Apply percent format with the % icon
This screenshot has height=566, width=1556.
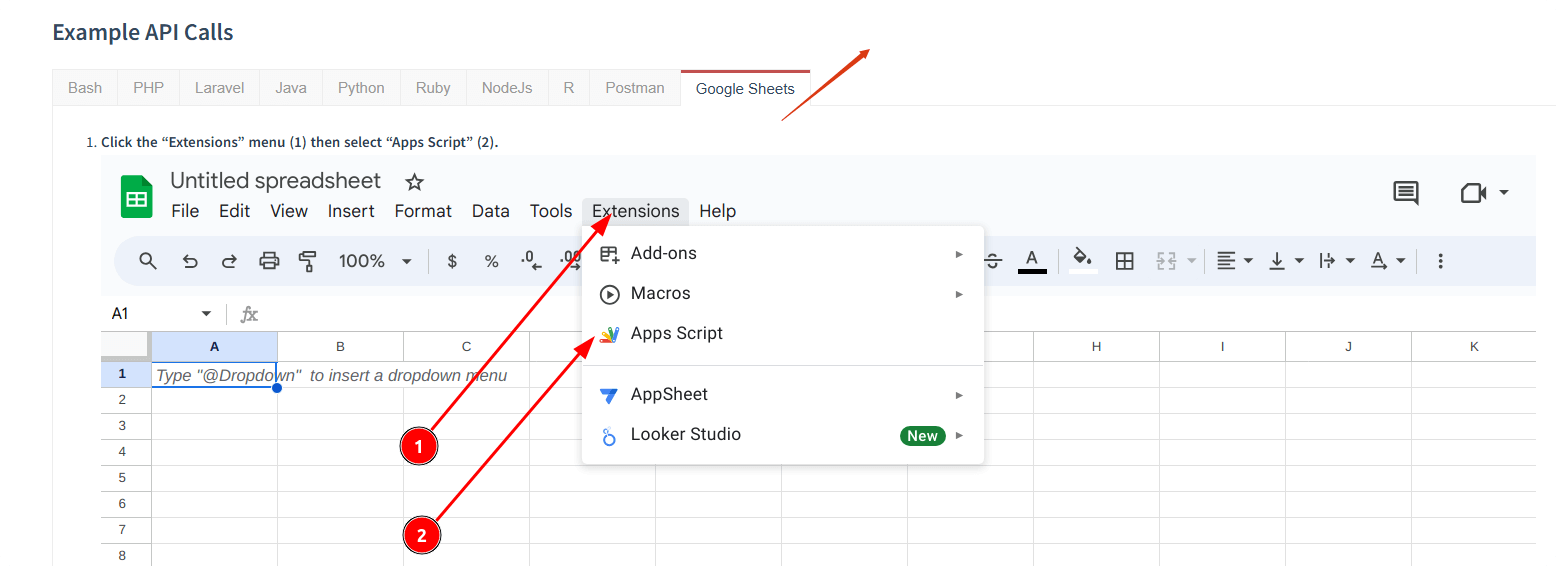coord(491,261)
